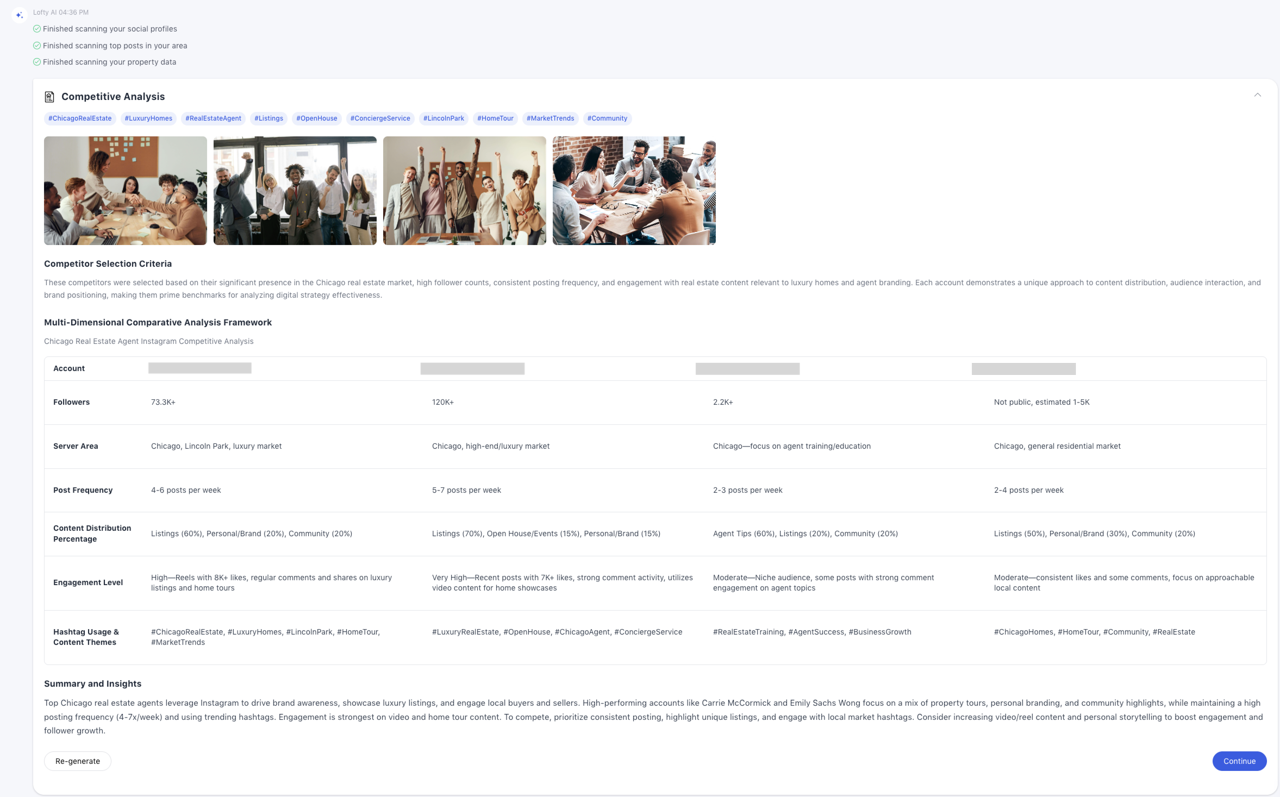Open the second photo of standing colleagues
Viewport: 1280px width, 797px height.
(x=295, y=191)
